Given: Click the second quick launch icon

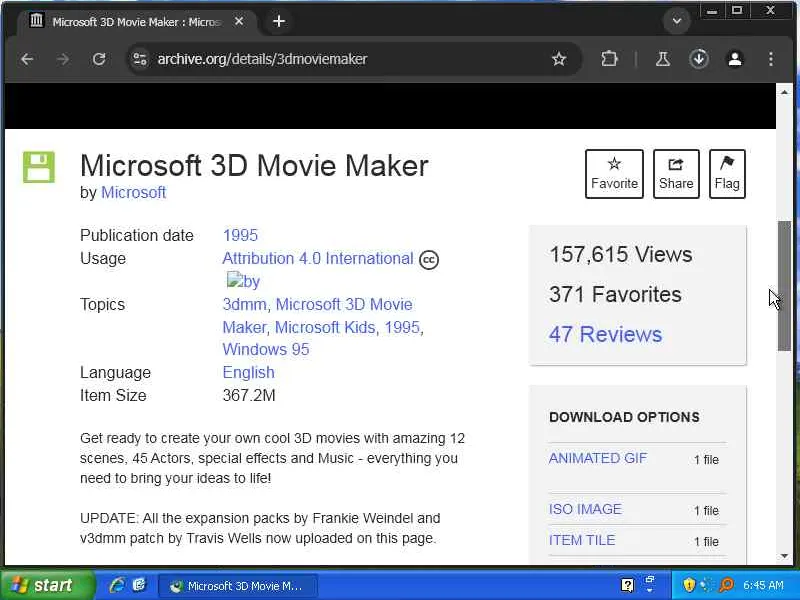Looking at the screenshot, I should pos(139,585).
